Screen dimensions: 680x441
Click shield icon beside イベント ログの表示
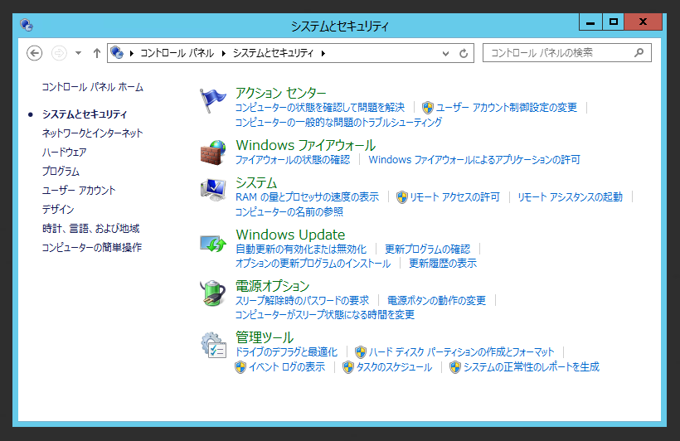coord(240,367)
